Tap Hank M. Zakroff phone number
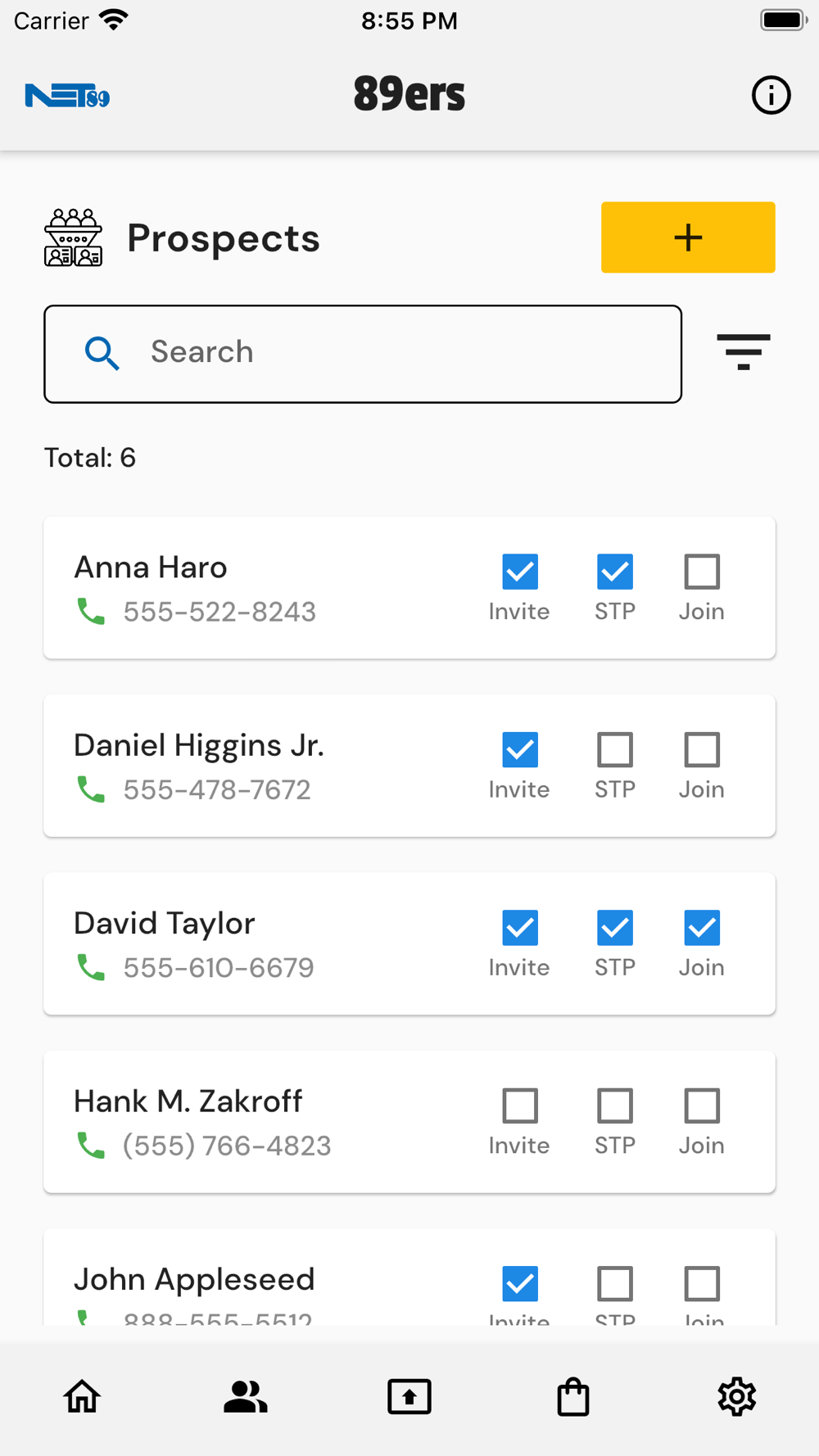 (227, 1146)
